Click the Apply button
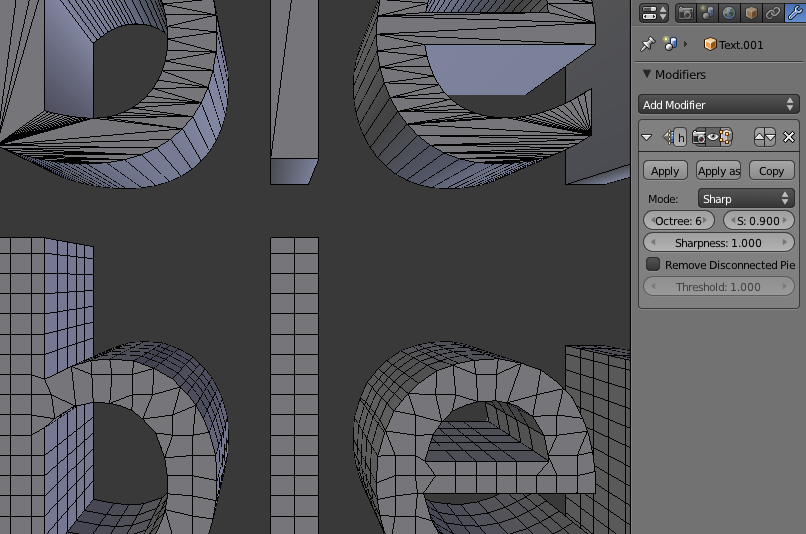 coord(665,171)
